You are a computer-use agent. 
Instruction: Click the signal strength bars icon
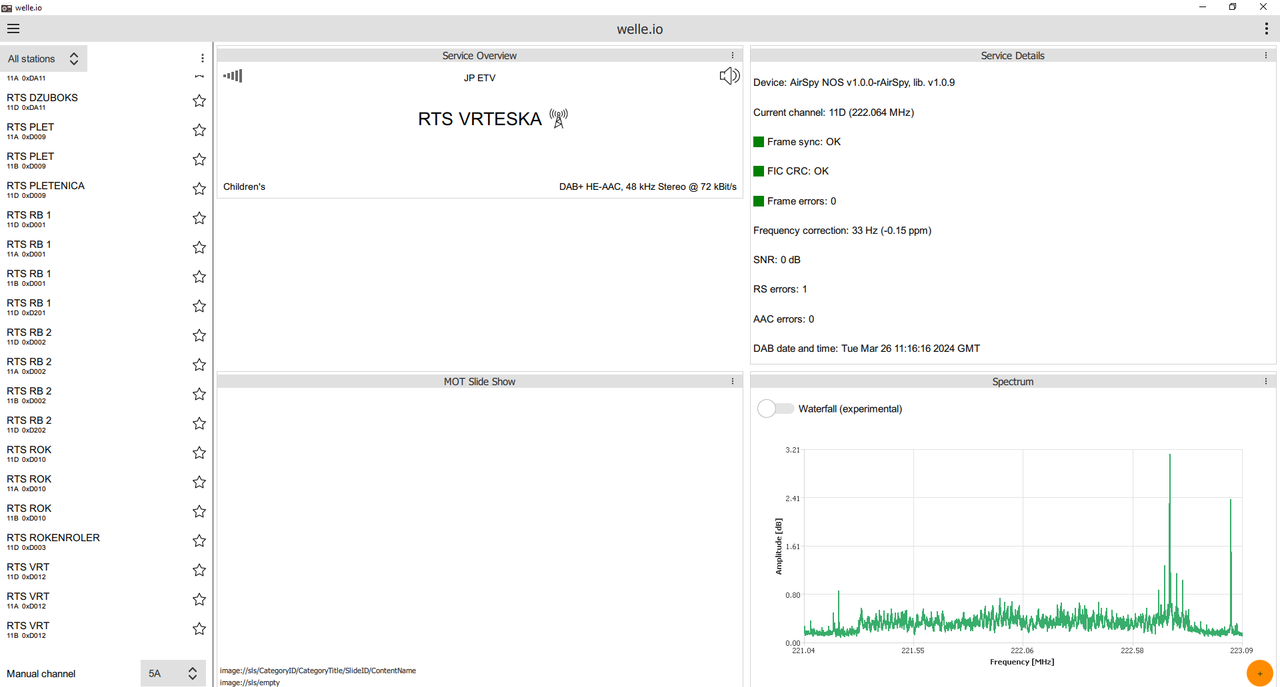[x=232, y=76]
